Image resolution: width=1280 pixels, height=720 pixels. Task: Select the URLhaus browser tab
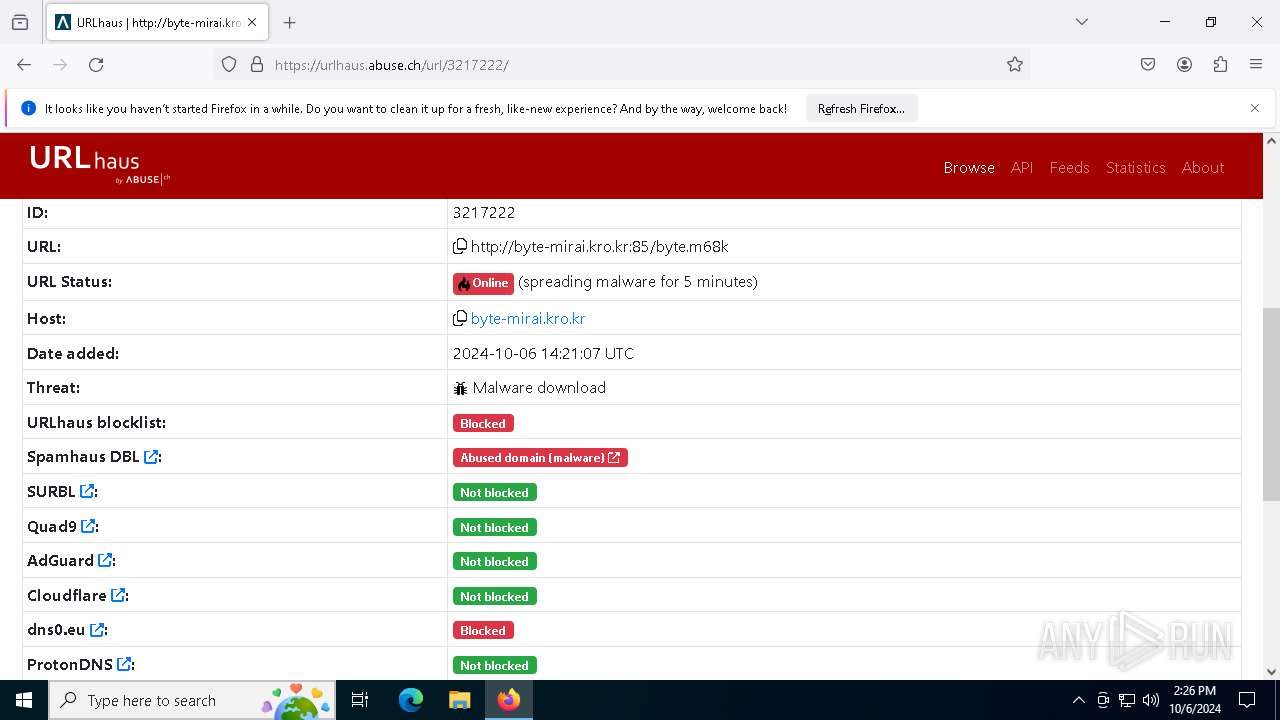[x=156, y=22]
